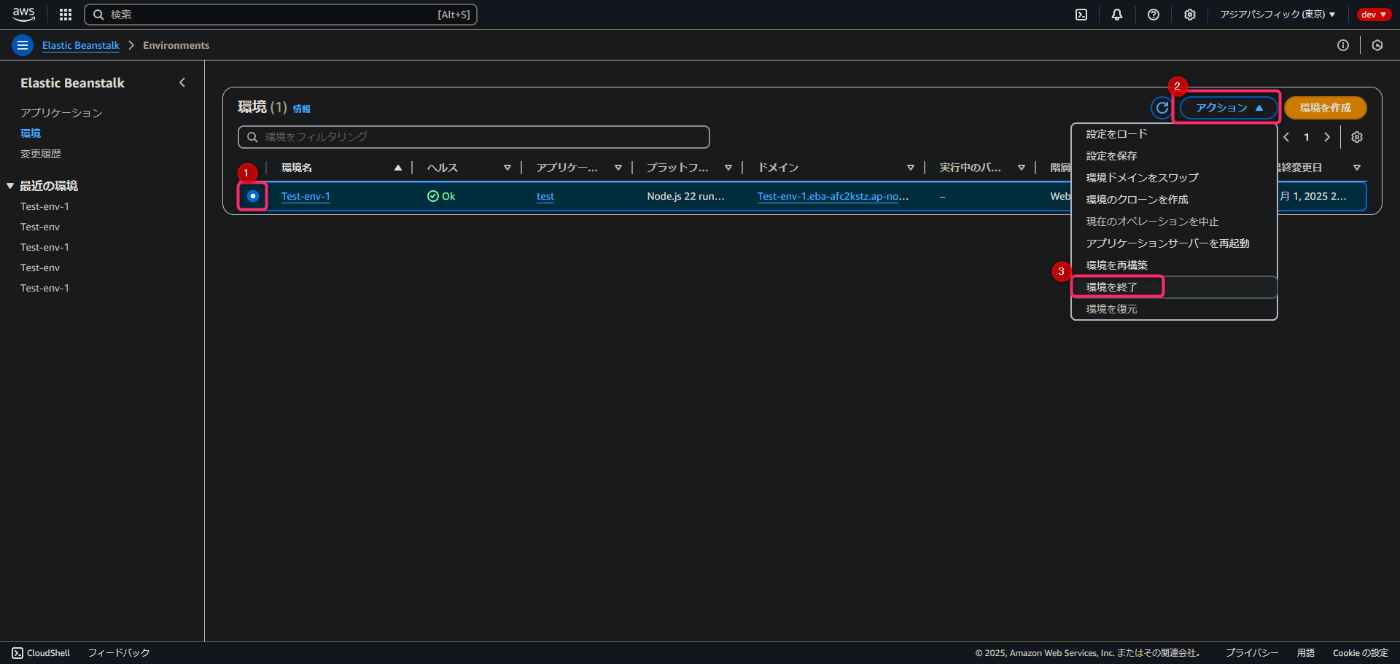
Task: Open the 情報 link beside 環境
Action: coord(301,109)
